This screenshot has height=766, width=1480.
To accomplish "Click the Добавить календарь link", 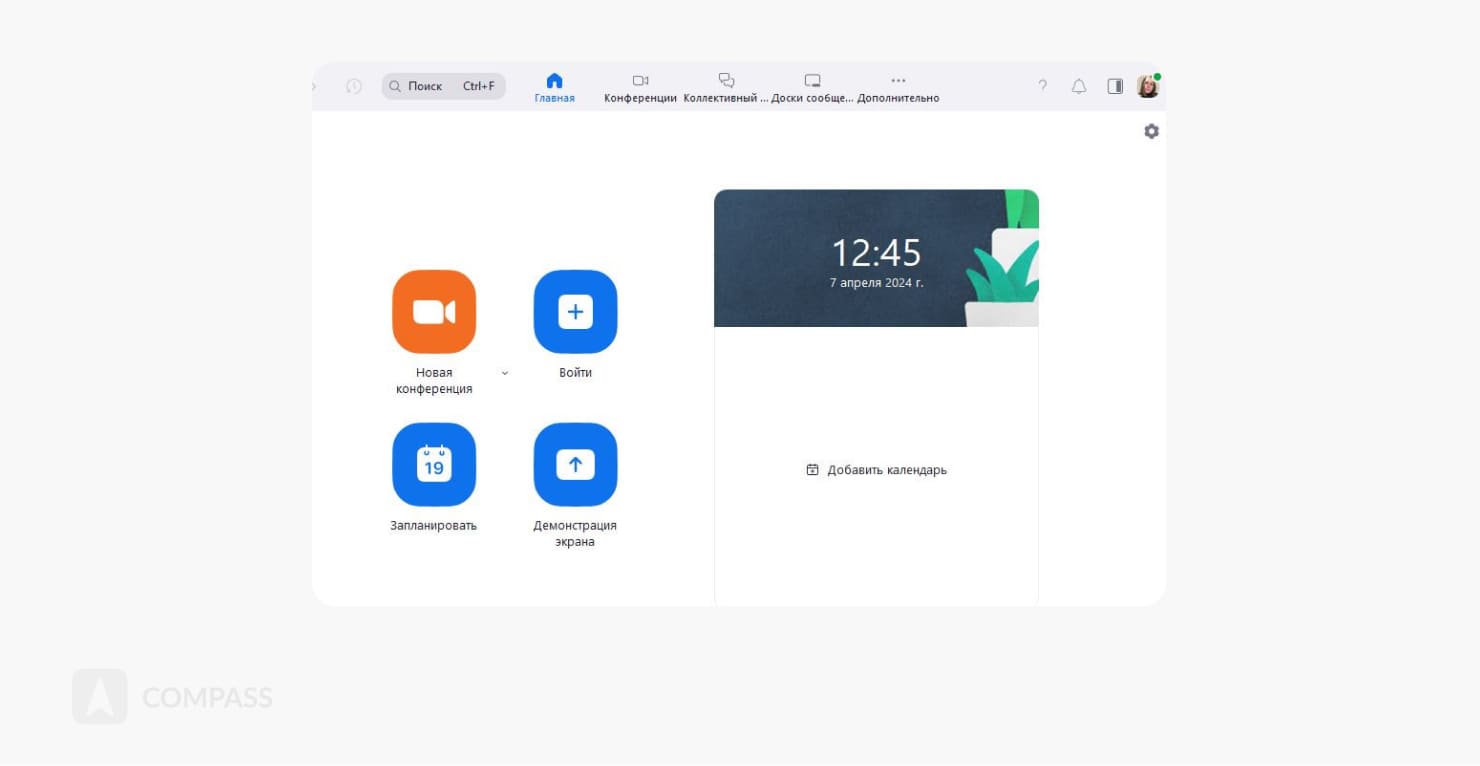I will click(x=876, y=470).
